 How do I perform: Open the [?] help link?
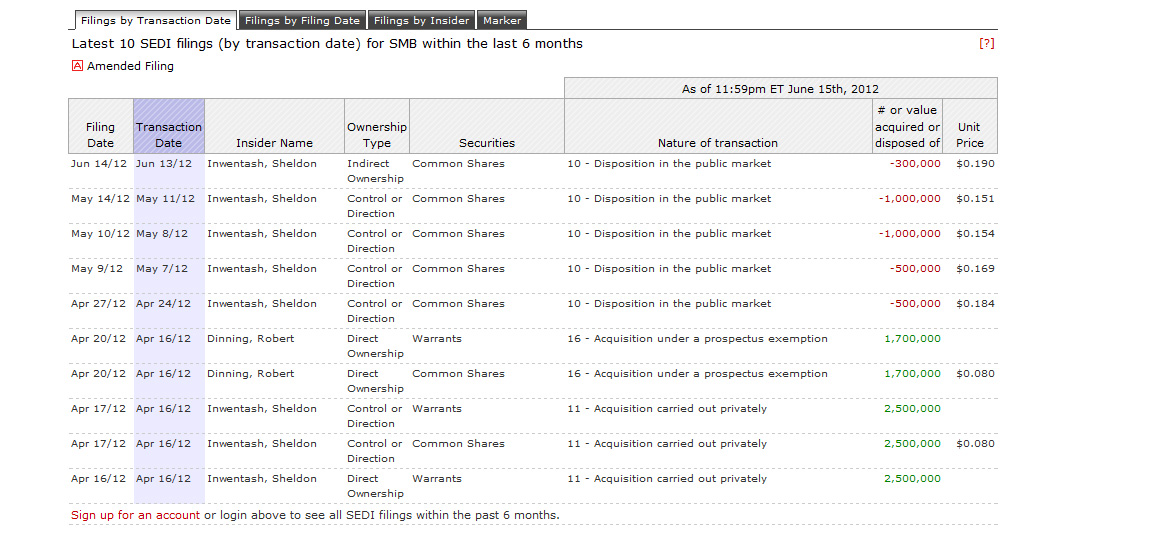[x=986, y=44]
